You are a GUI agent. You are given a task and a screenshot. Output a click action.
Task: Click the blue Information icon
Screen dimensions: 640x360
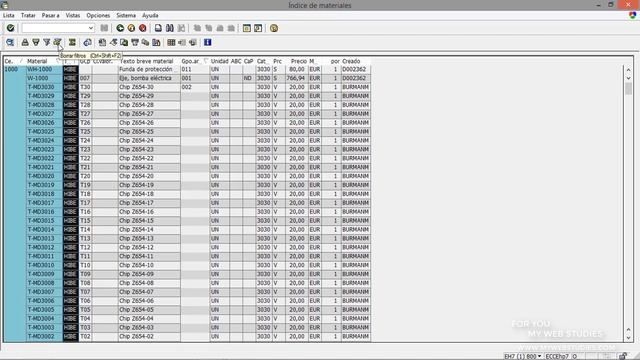pyautogui.click(x=207, y=42)
